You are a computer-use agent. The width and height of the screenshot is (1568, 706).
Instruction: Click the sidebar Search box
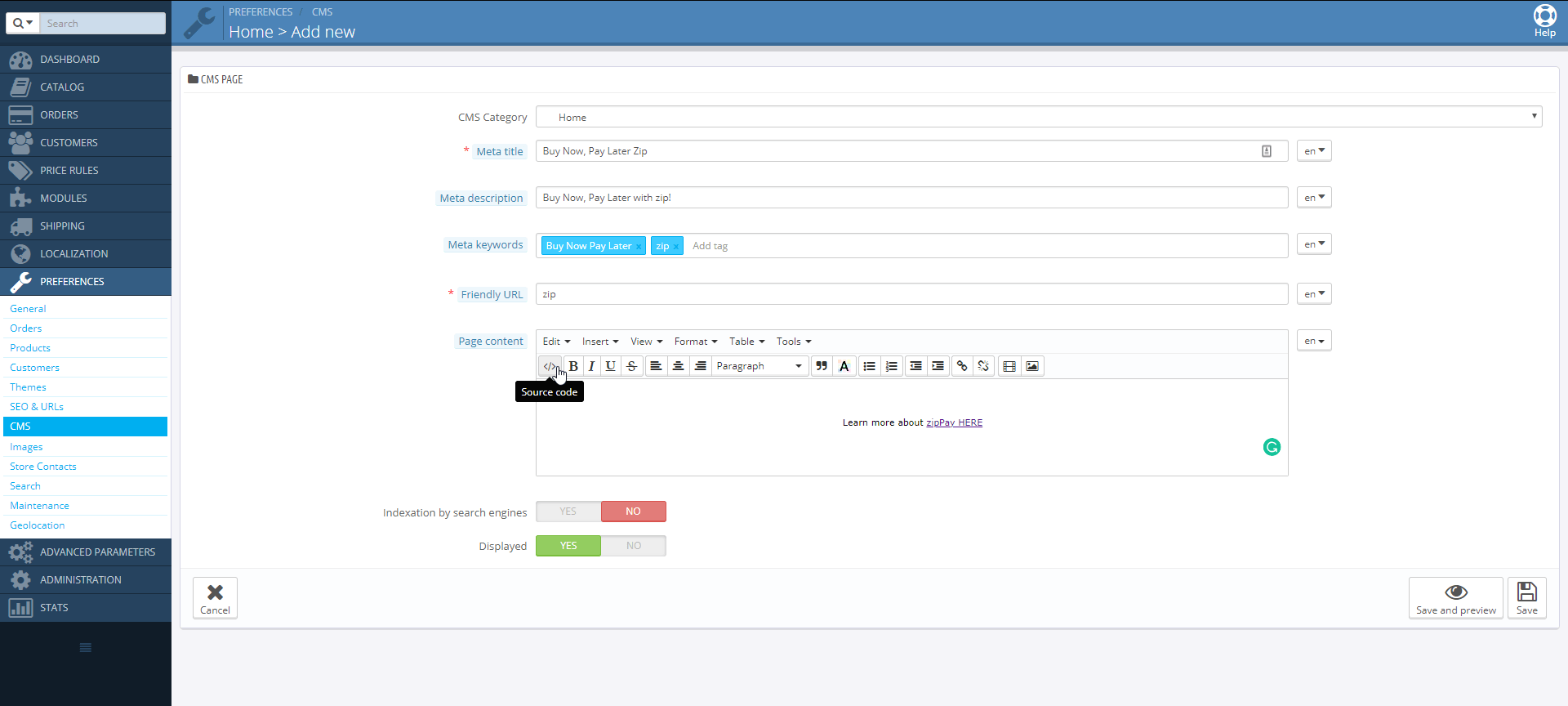coord(103,23)
